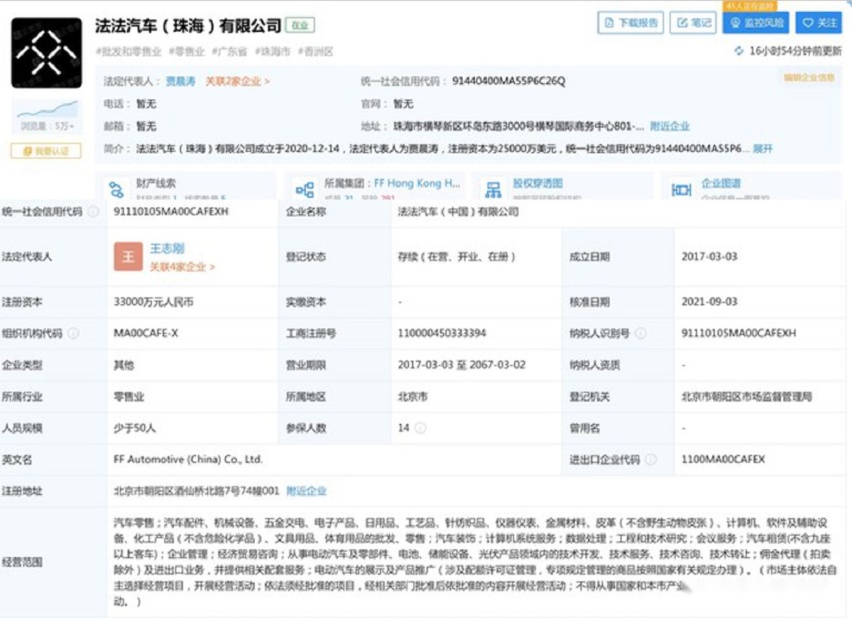Image resolution: width=852 pixels, height=625 pixels.
Task: Click info icon next to 进出口企业代码
Action: [x=651, y=459]
